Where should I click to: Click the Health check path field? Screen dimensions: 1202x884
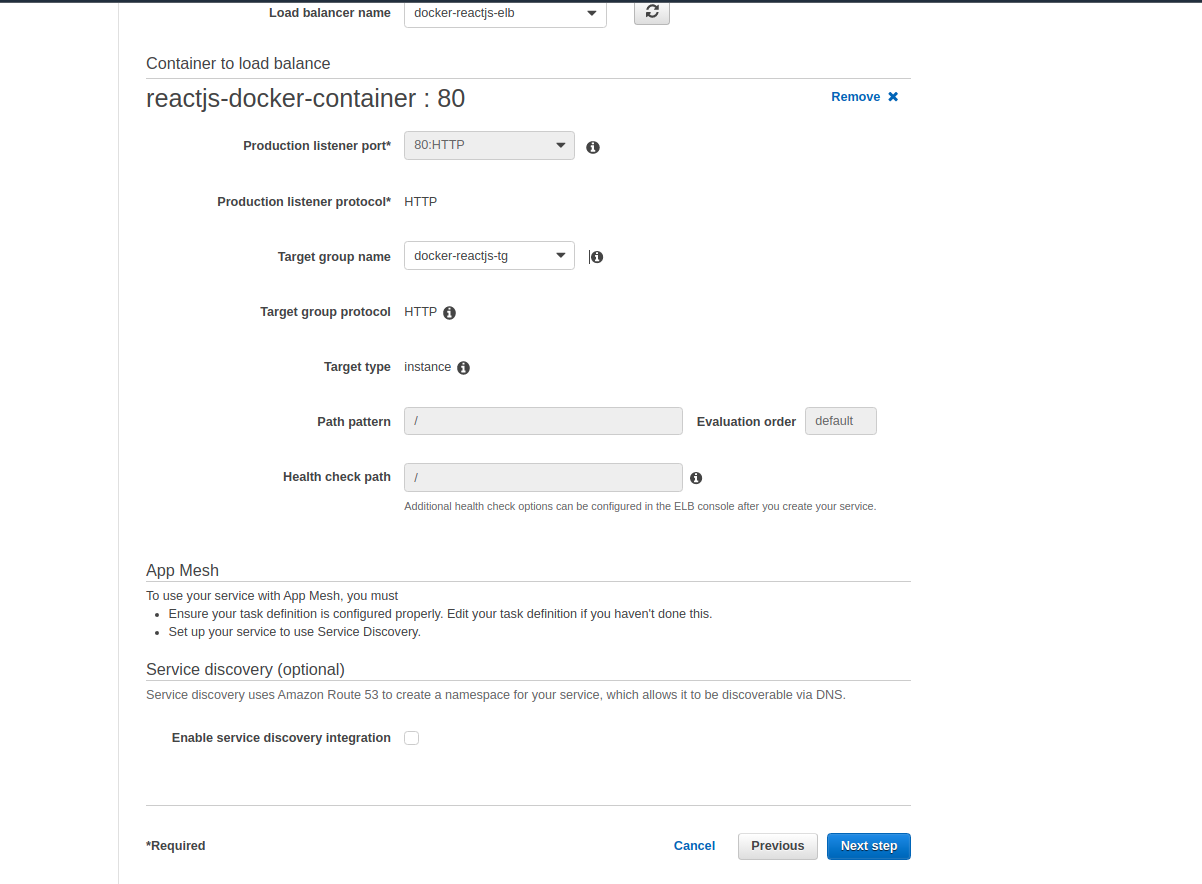point(543,477)
